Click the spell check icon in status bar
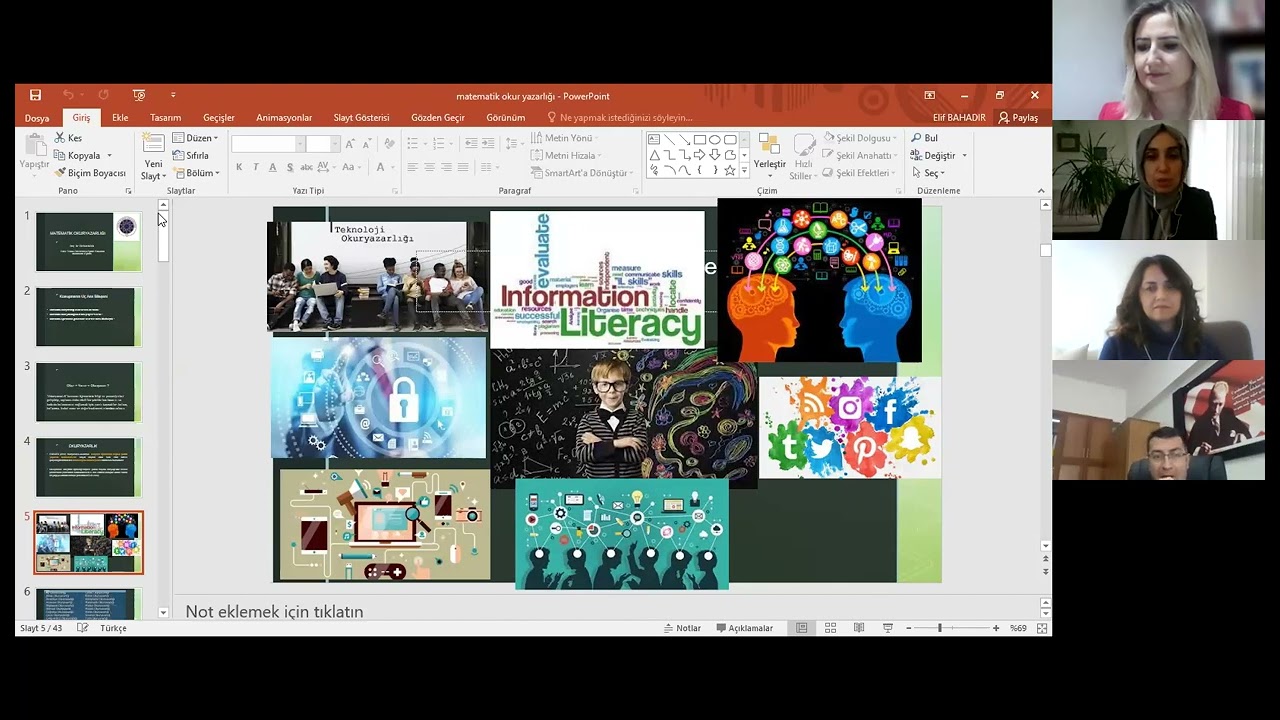Screen dimensions: 1280x720 83,628
